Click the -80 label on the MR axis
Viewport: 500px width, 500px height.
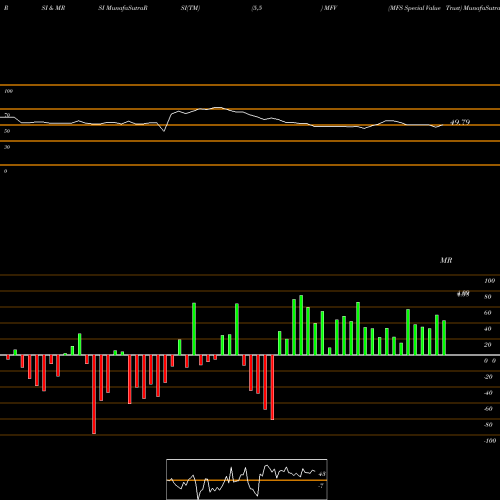pyautogui.click(x=488, y=425)
